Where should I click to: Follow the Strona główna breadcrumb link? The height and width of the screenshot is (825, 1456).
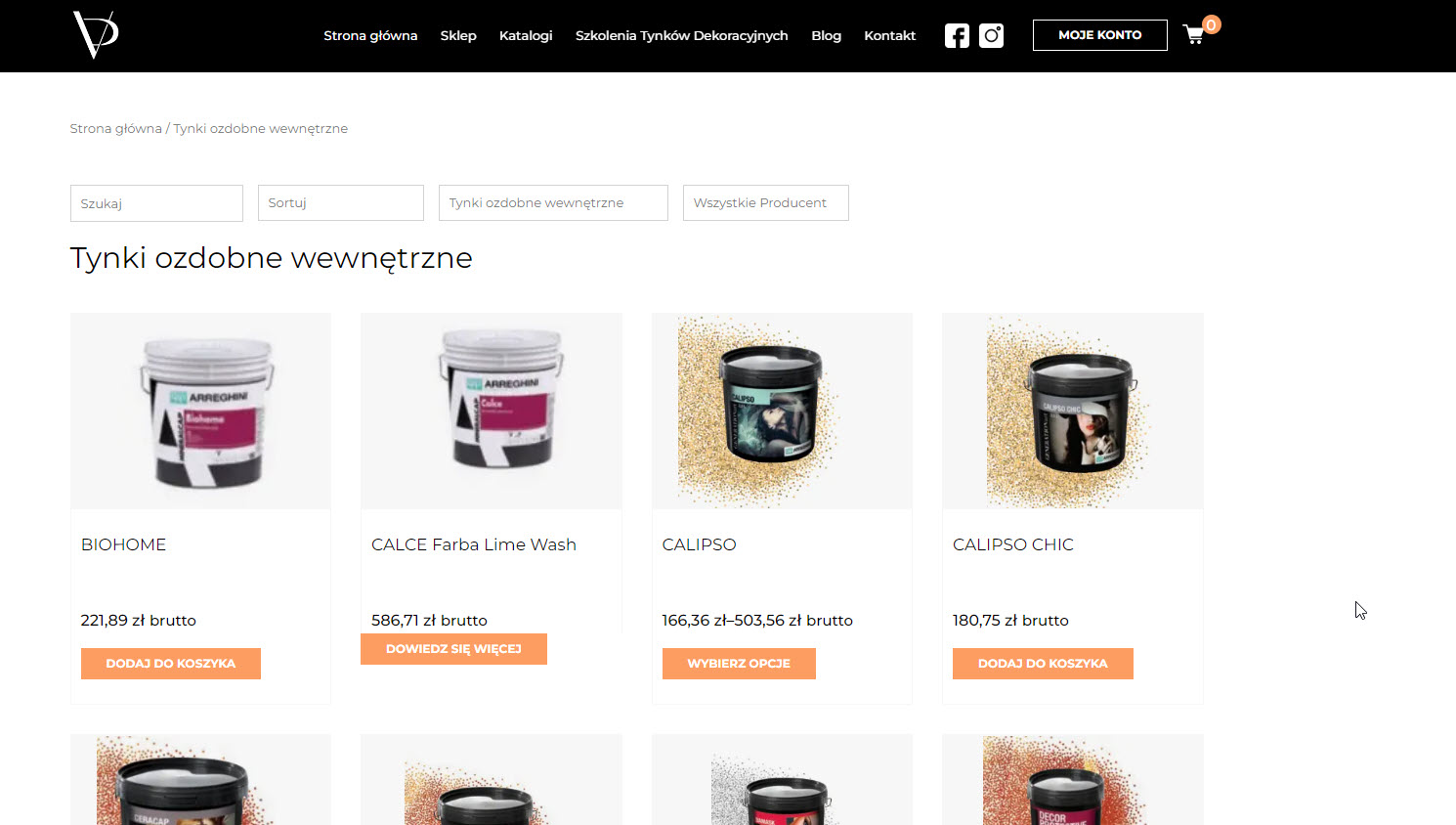tap(115, 128)
